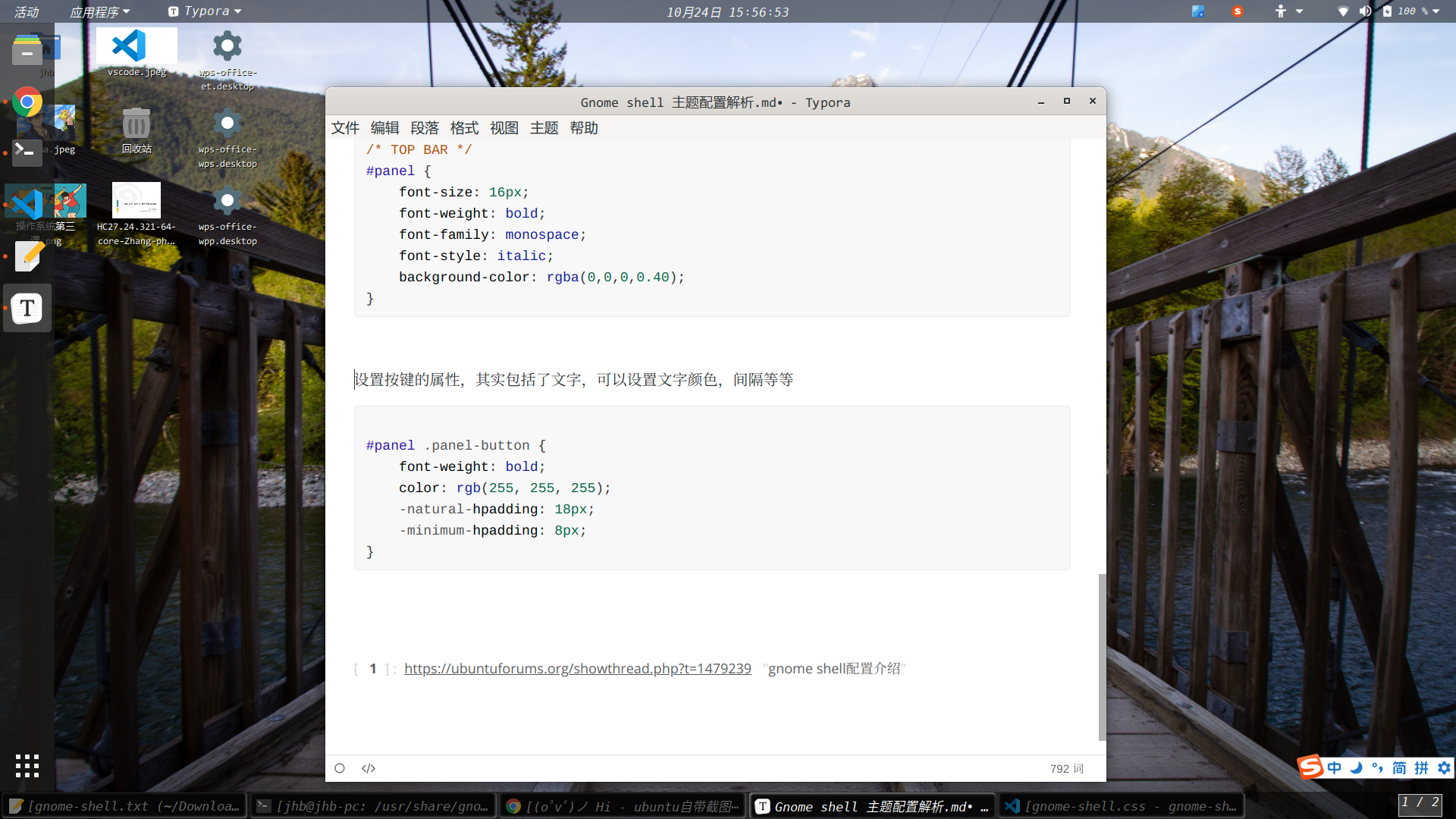Click the 792 词 word count
The image size is (1456, 819).
pos(1066,768)
